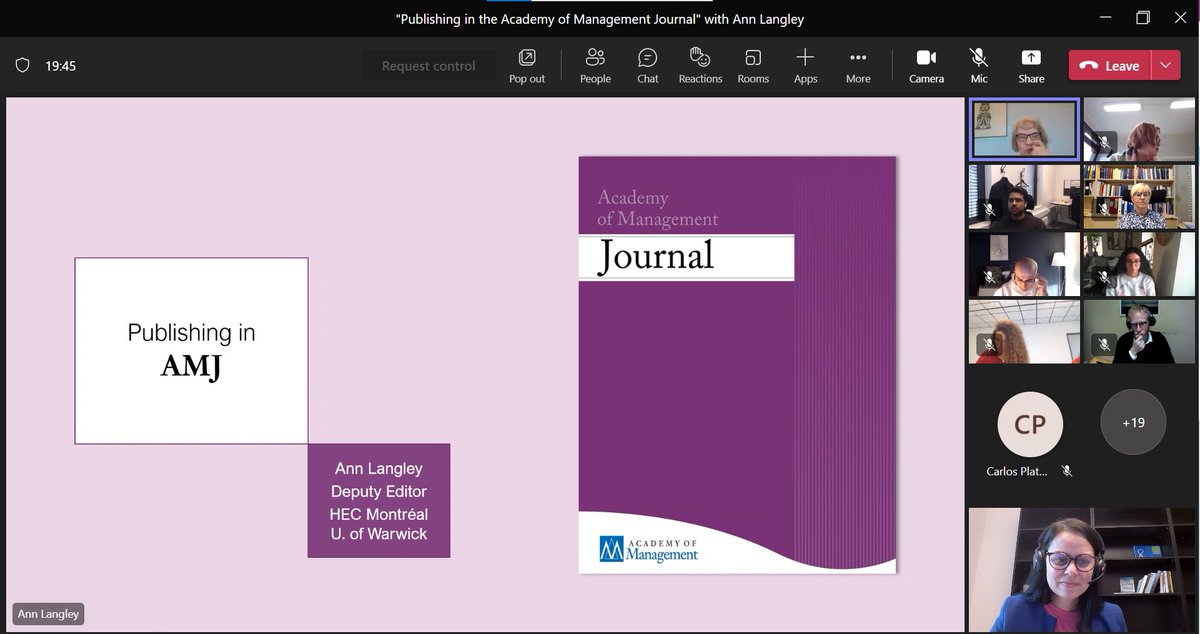1200x634 pixels.
Task: Open the Apps menu
Action: click(805, 66)
